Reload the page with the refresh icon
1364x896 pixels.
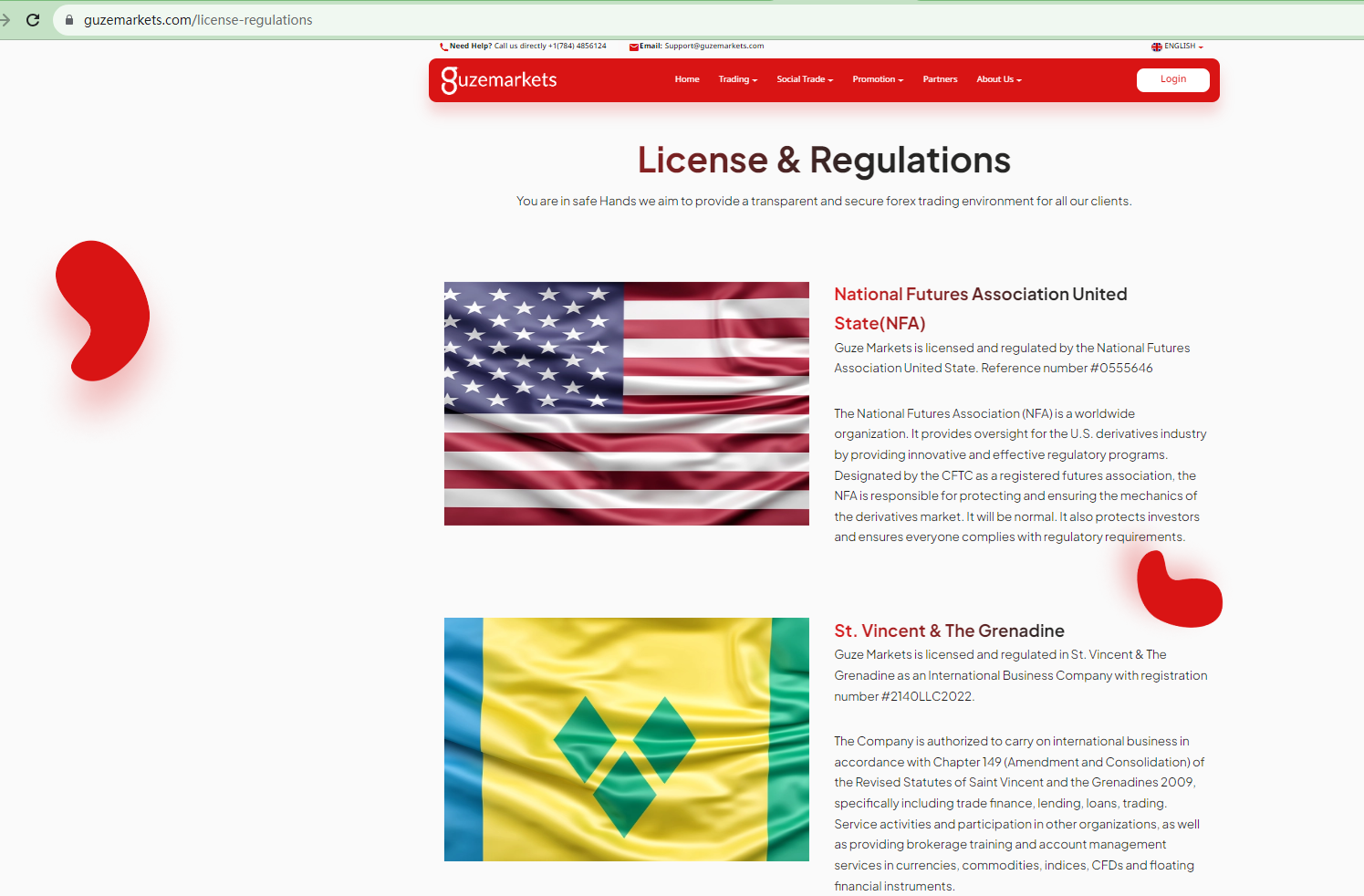tap(33, 20)
